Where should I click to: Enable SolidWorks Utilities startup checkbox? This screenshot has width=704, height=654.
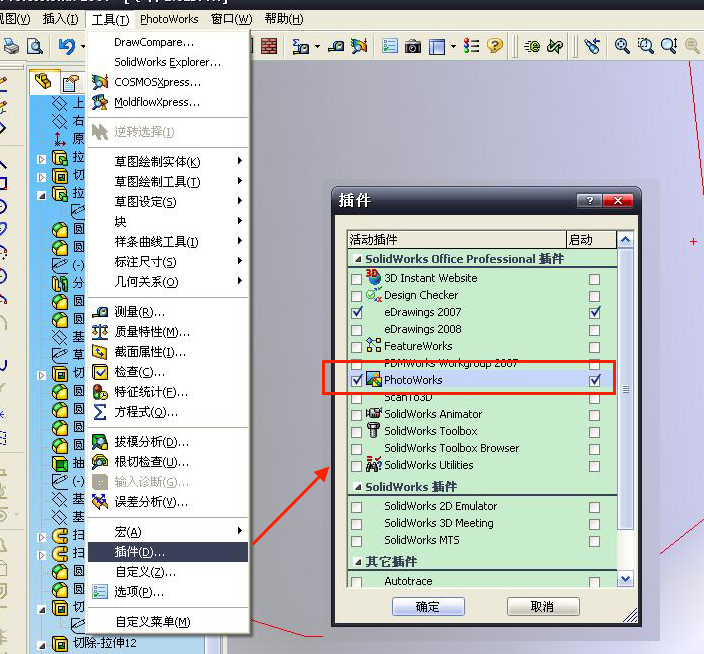click(x=594, y=466)
